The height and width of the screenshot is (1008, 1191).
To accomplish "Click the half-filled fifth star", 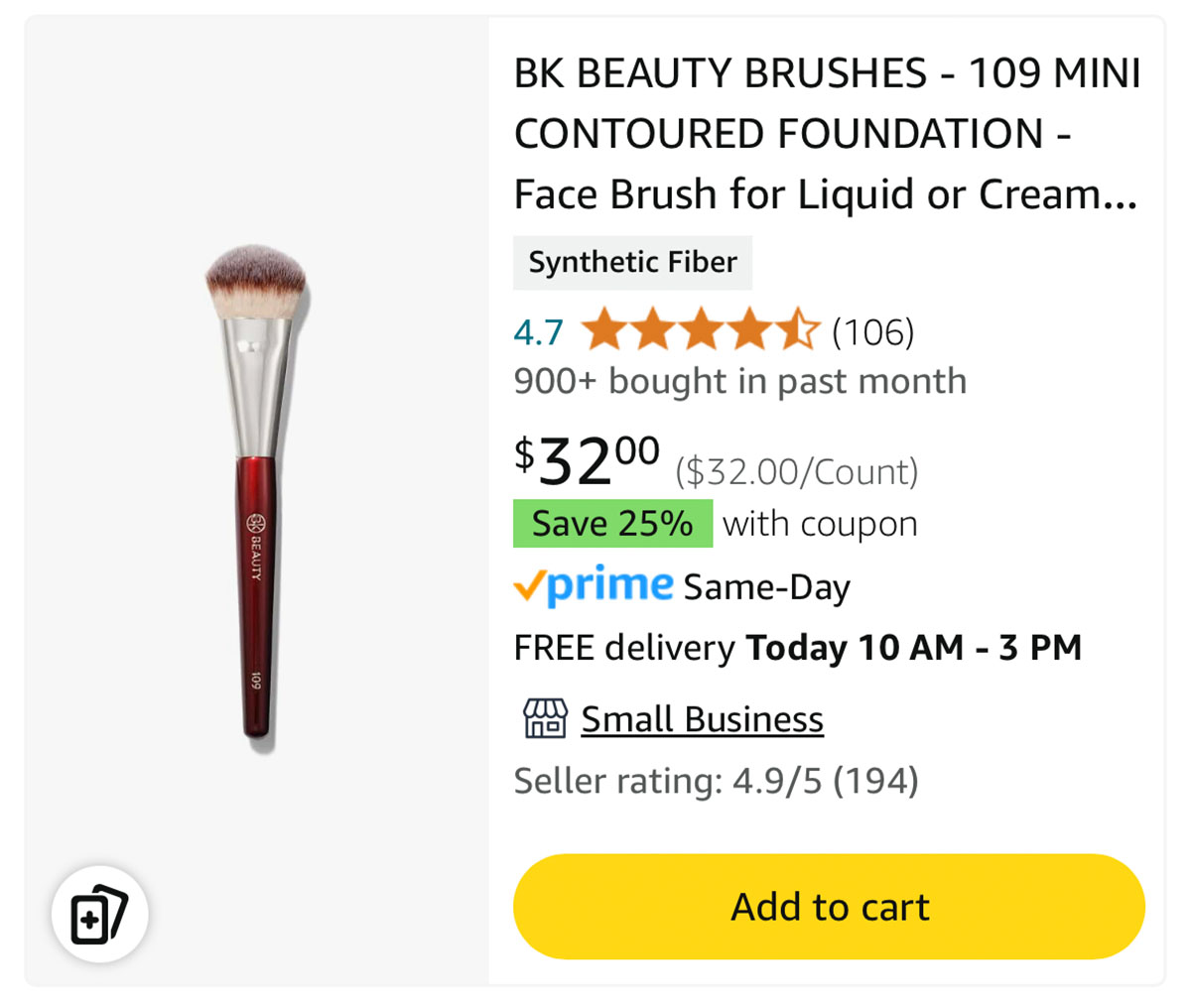I will (x=798, y=330).
